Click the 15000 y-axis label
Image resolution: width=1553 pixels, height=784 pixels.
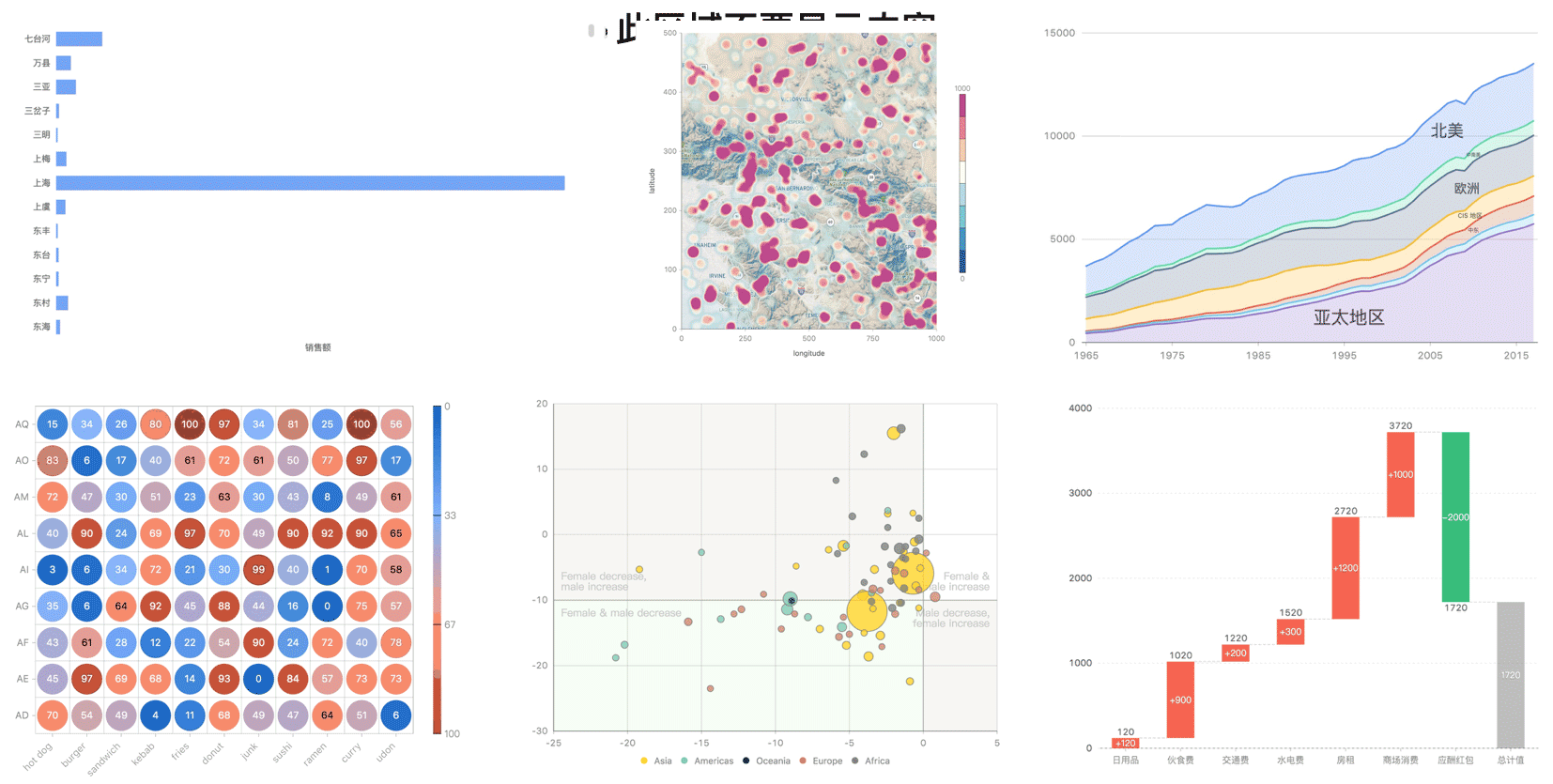pos(1059,33)
